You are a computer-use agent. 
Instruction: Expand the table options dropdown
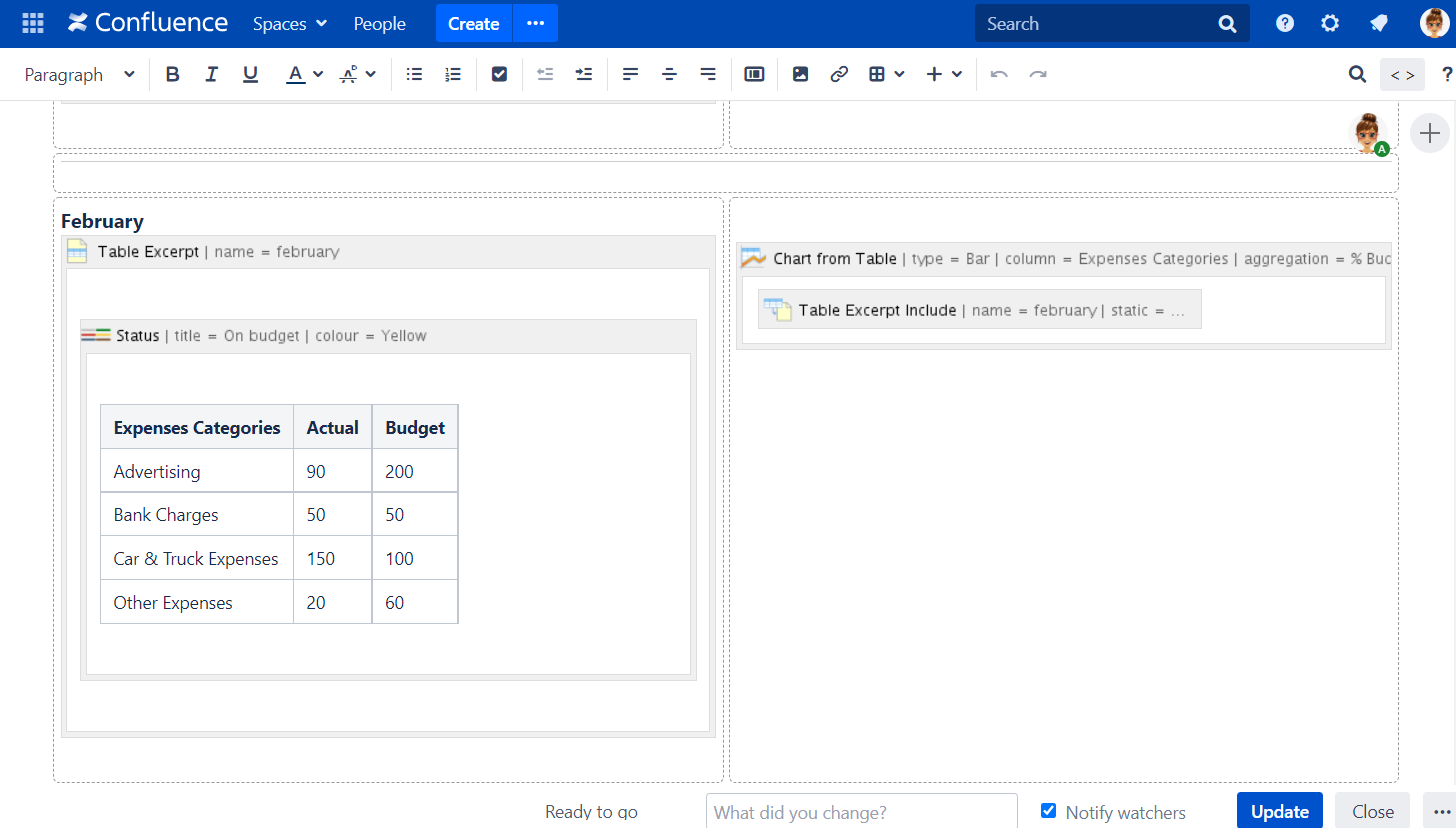click(886, 74)
